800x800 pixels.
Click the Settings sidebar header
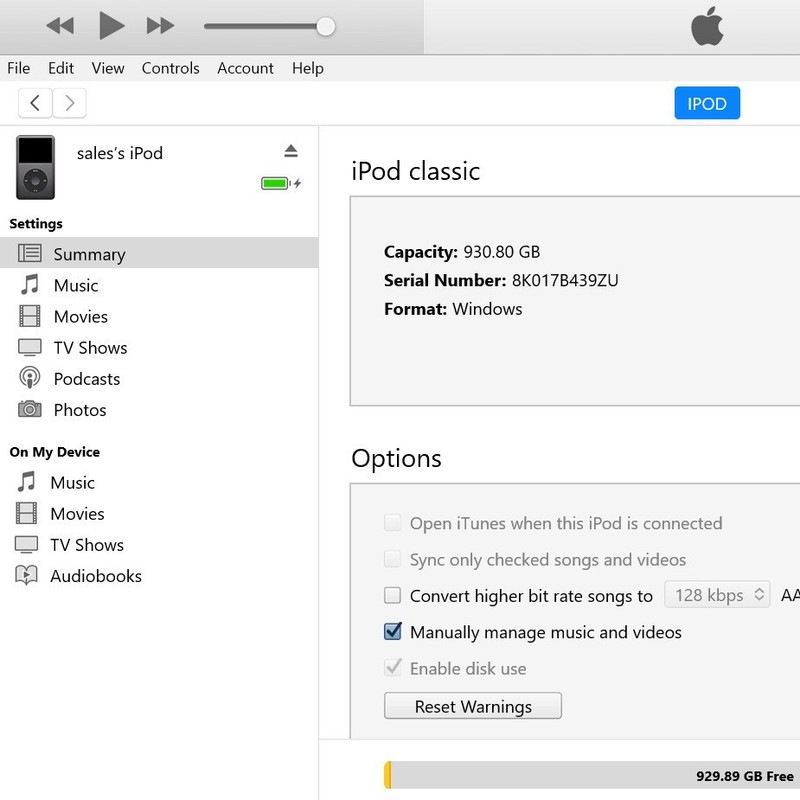coord(36,223)
